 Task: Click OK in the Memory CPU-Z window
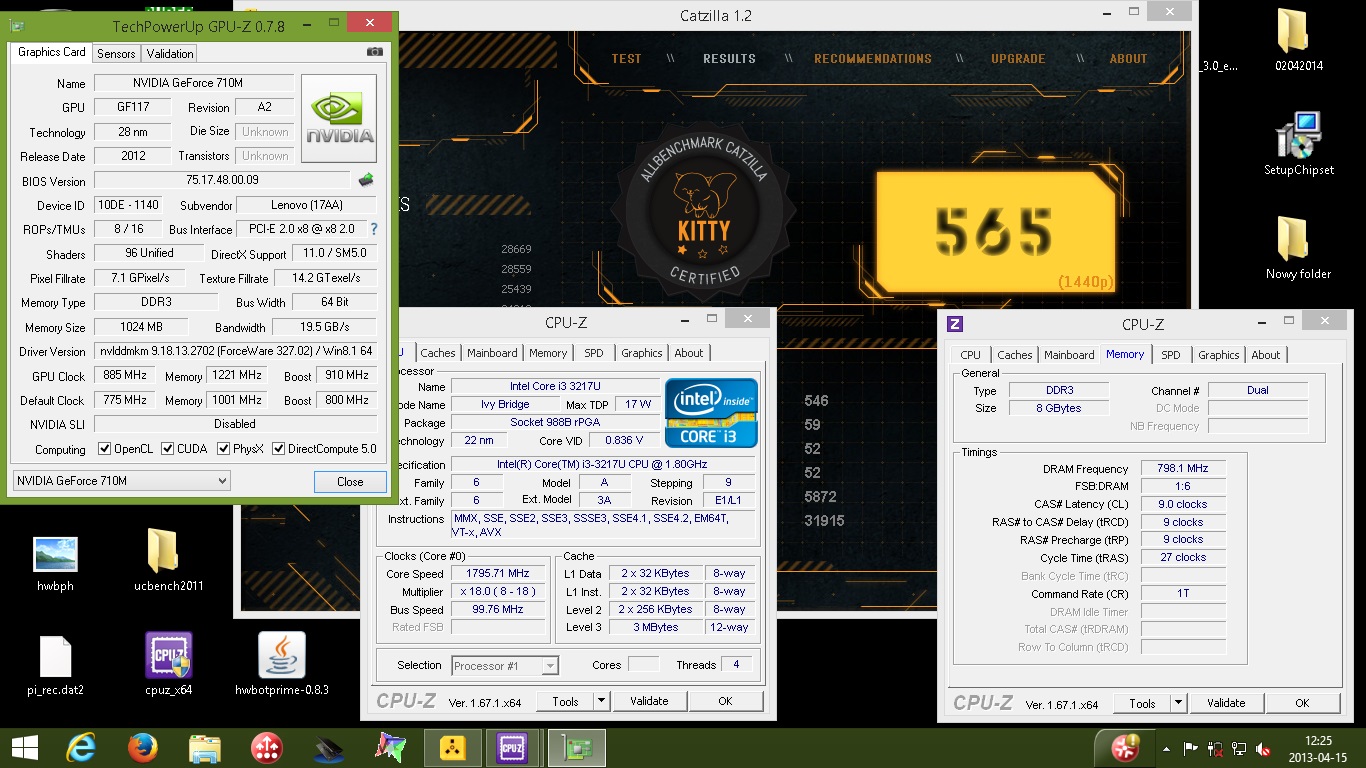[1303, 704]
